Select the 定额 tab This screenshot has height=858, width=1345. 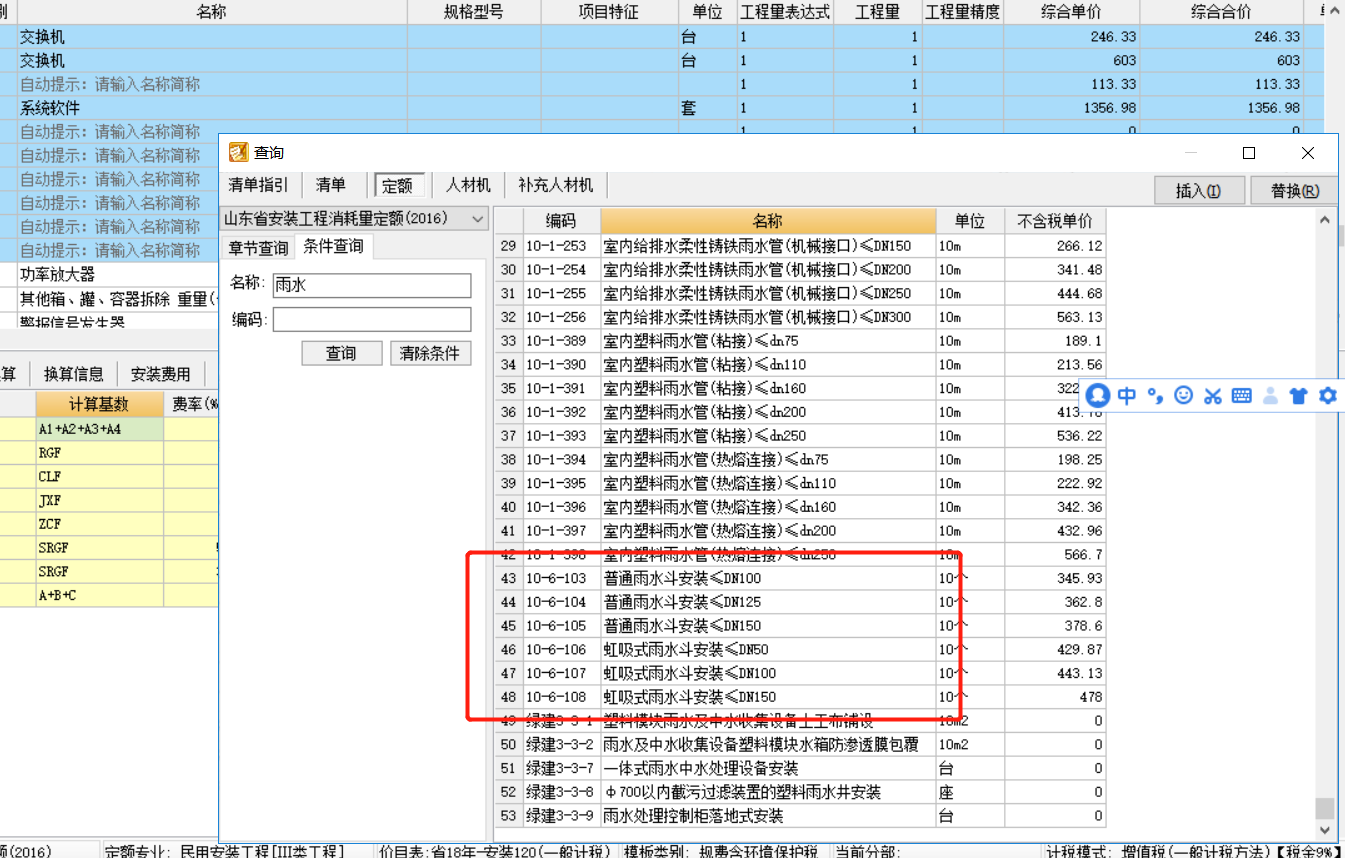[x=400, y=185]
